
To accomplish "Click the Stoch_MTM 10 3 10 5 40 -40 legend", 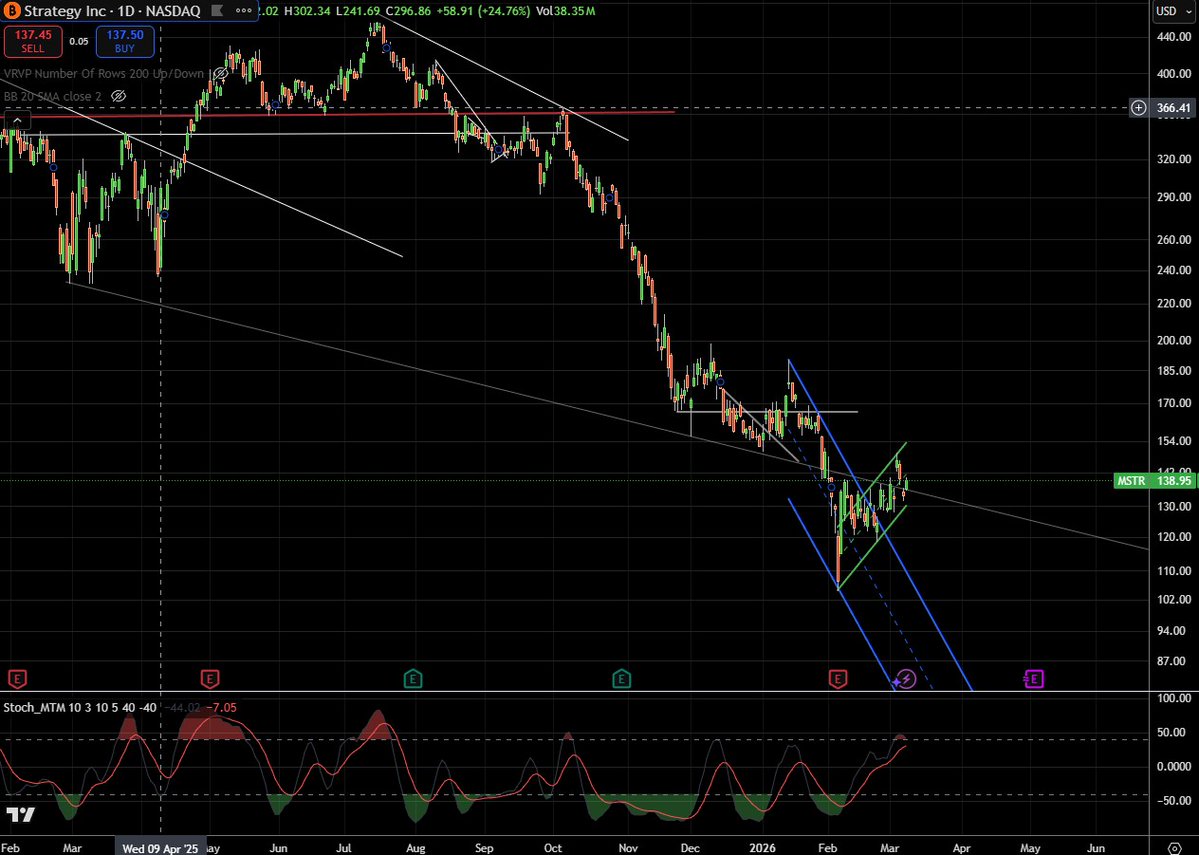I will pos(80,707).
